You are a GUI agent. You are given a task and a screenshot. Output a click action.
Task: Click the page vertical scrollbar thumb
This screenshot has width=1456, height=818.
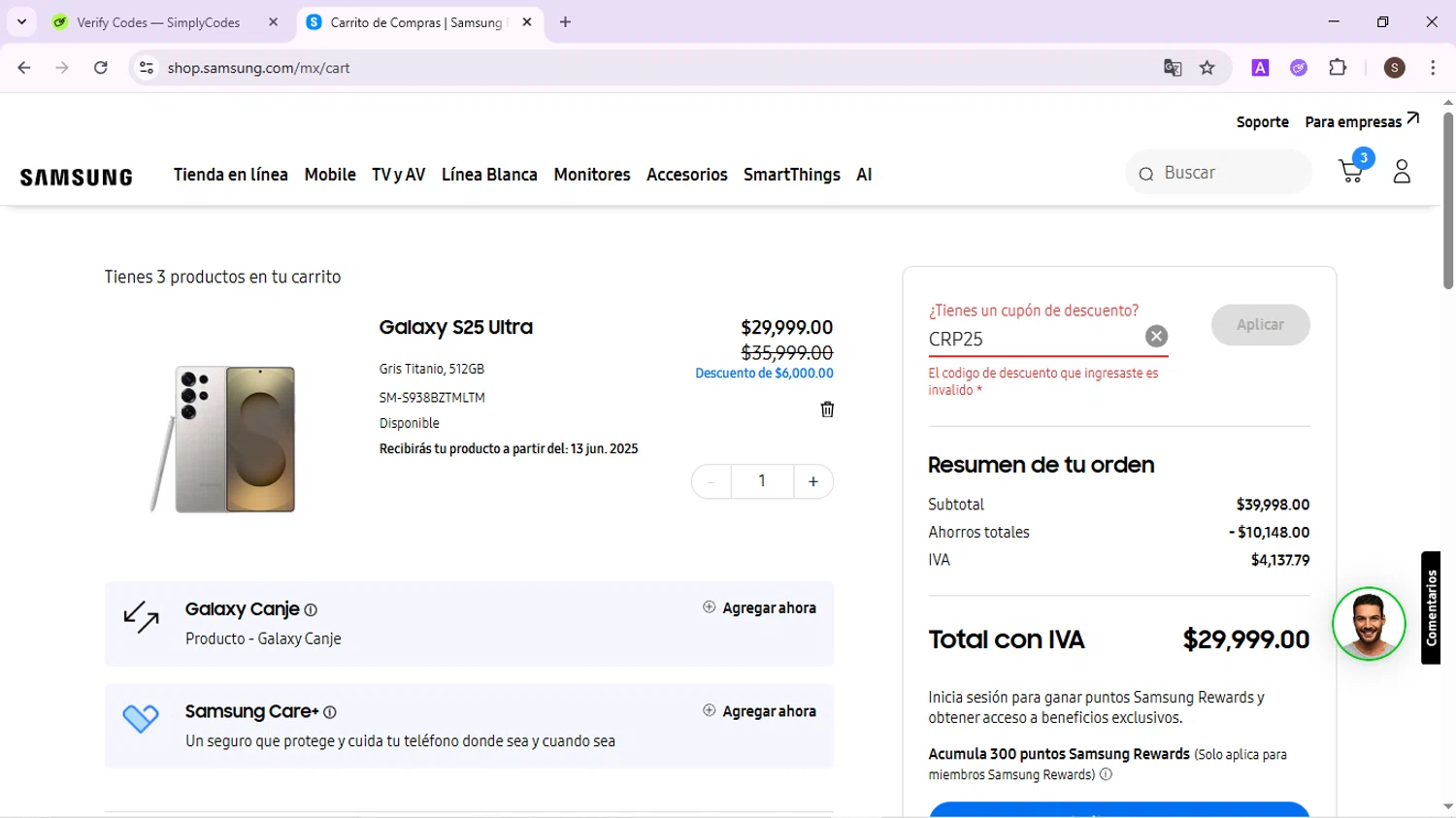click(x=1448, y=200)
